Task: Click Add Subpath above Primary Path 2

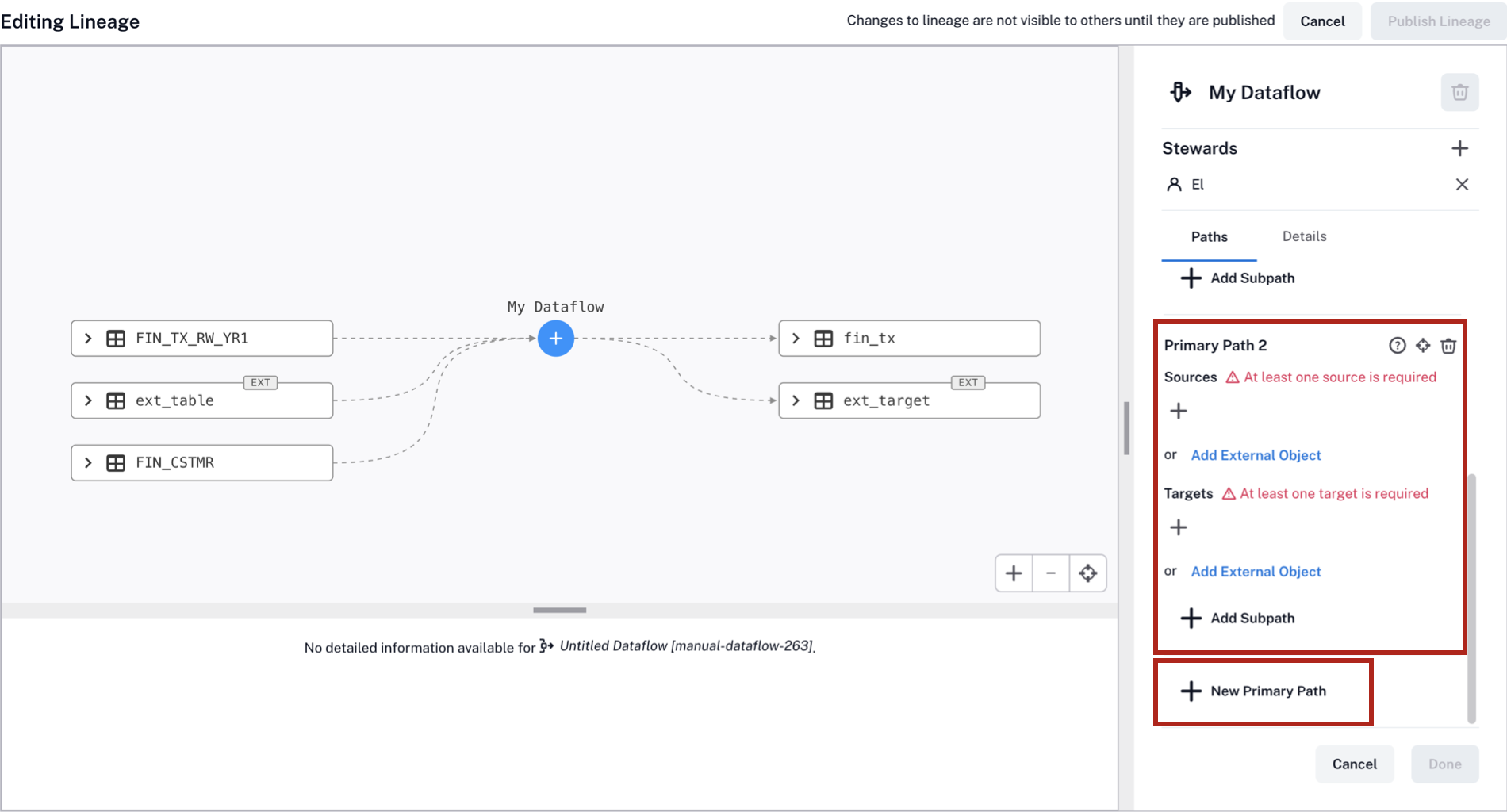Action: [1237, 278]
